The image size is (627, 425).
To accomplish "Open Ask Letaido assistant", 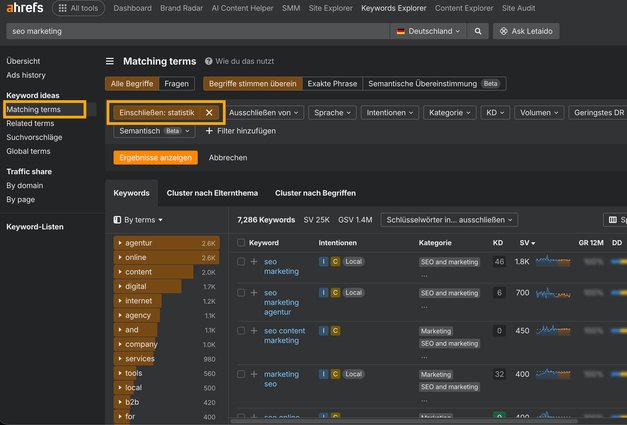I will pos(526,31).
